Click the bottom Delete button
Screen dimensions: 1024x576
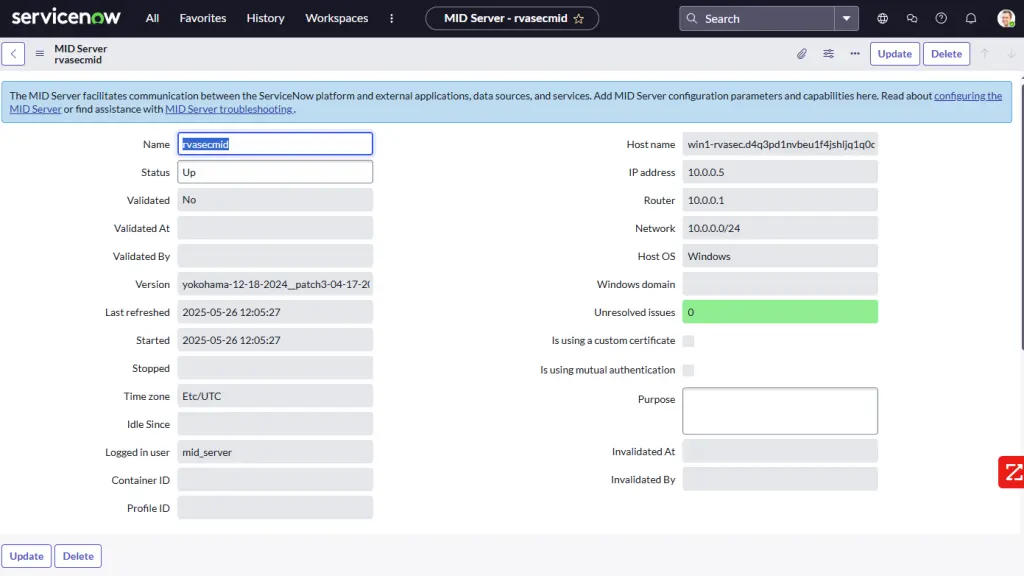[x=78, y=556]
